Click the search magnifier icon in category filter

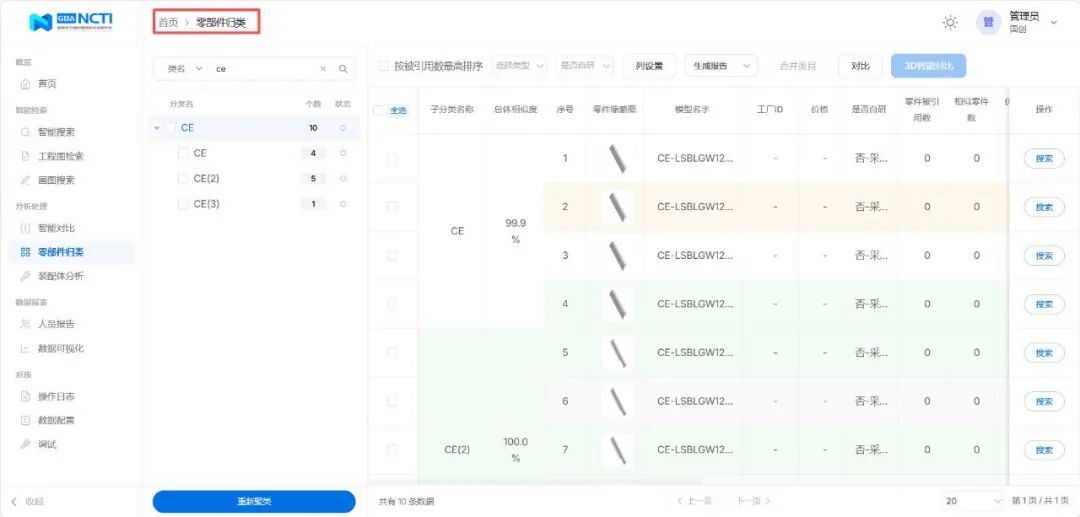tap(343, 69)
